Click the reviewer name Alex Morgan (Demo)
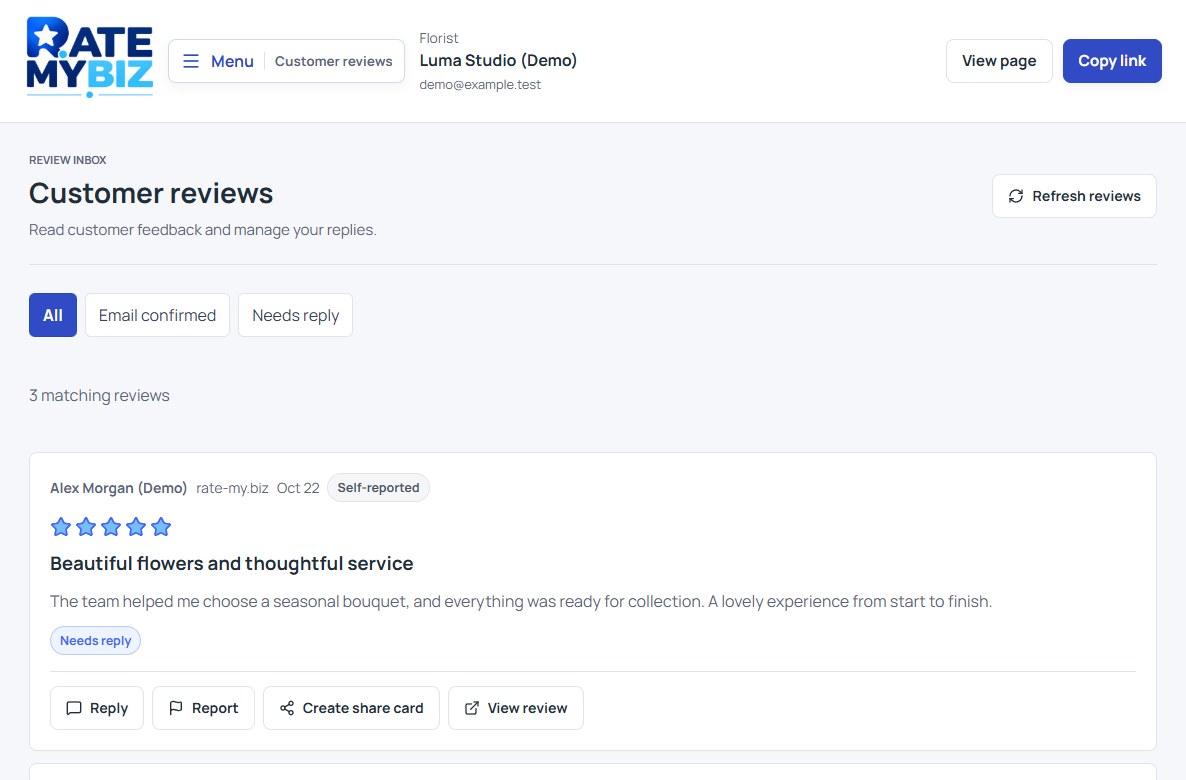1186x780 pixels. (119, 488)
